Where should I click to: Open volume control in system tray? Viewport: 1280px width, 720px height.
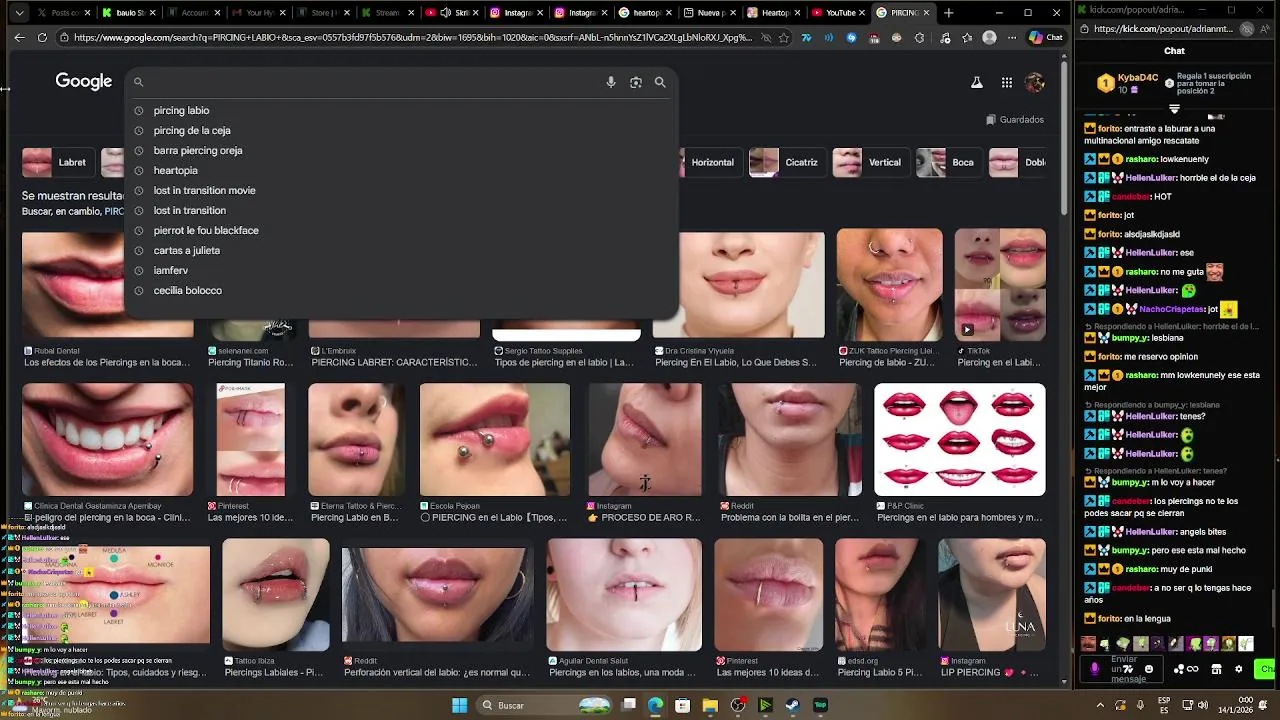(1201, 705)
